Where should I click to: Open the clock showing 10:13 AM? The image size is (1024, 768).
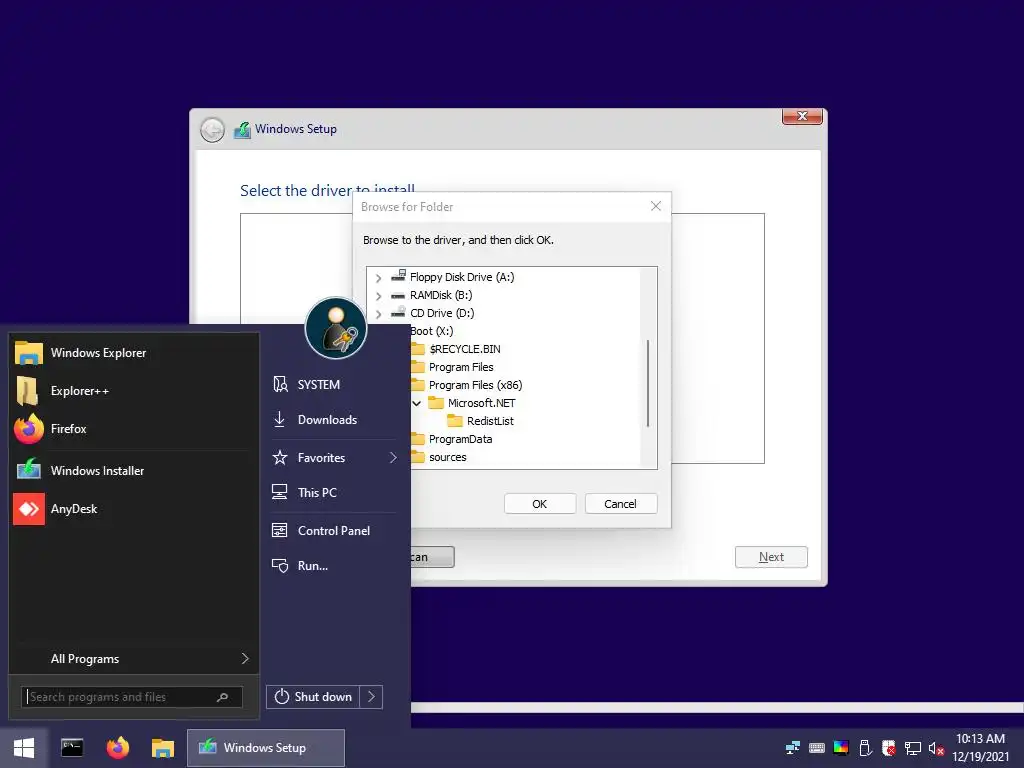980,748
